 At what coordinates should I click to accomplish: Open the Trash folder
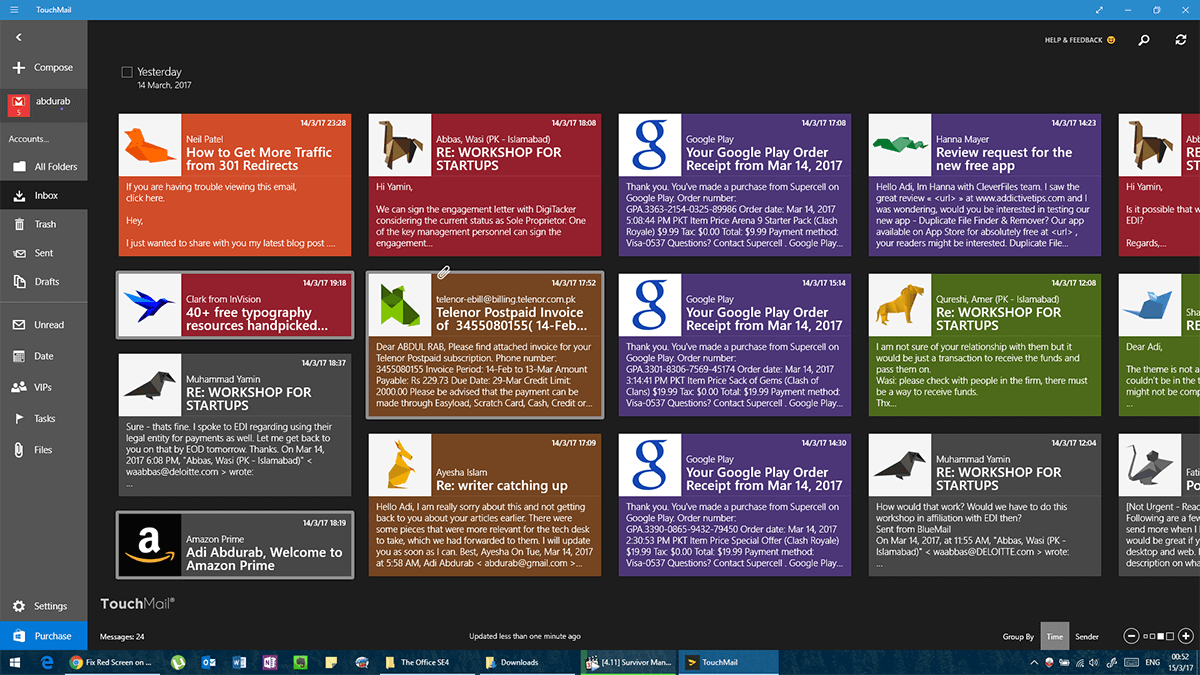point(43,224)
